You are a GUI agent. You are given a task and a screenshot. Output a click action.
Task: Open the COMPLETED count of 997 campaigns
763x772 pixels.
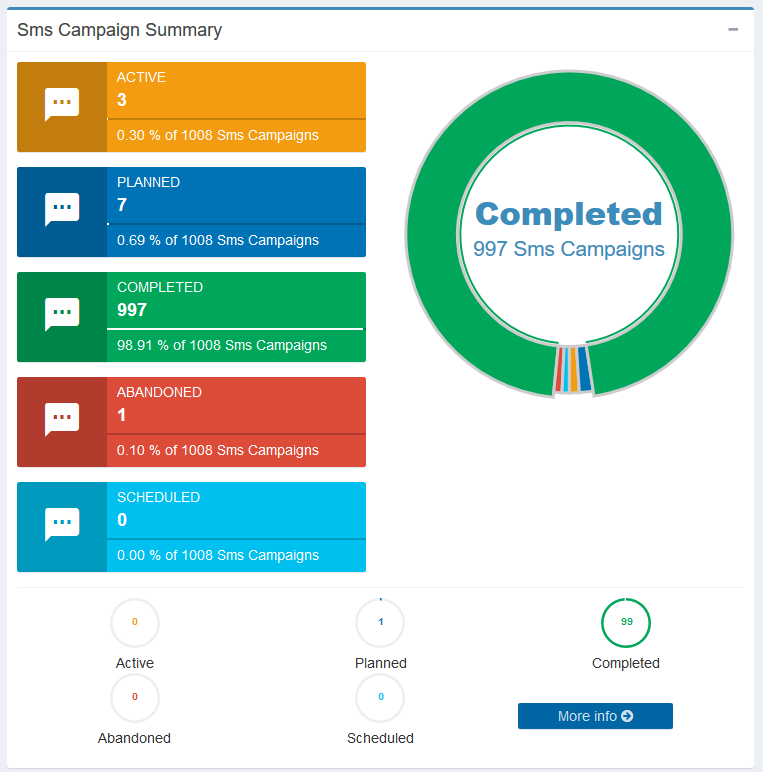[132, 310]
